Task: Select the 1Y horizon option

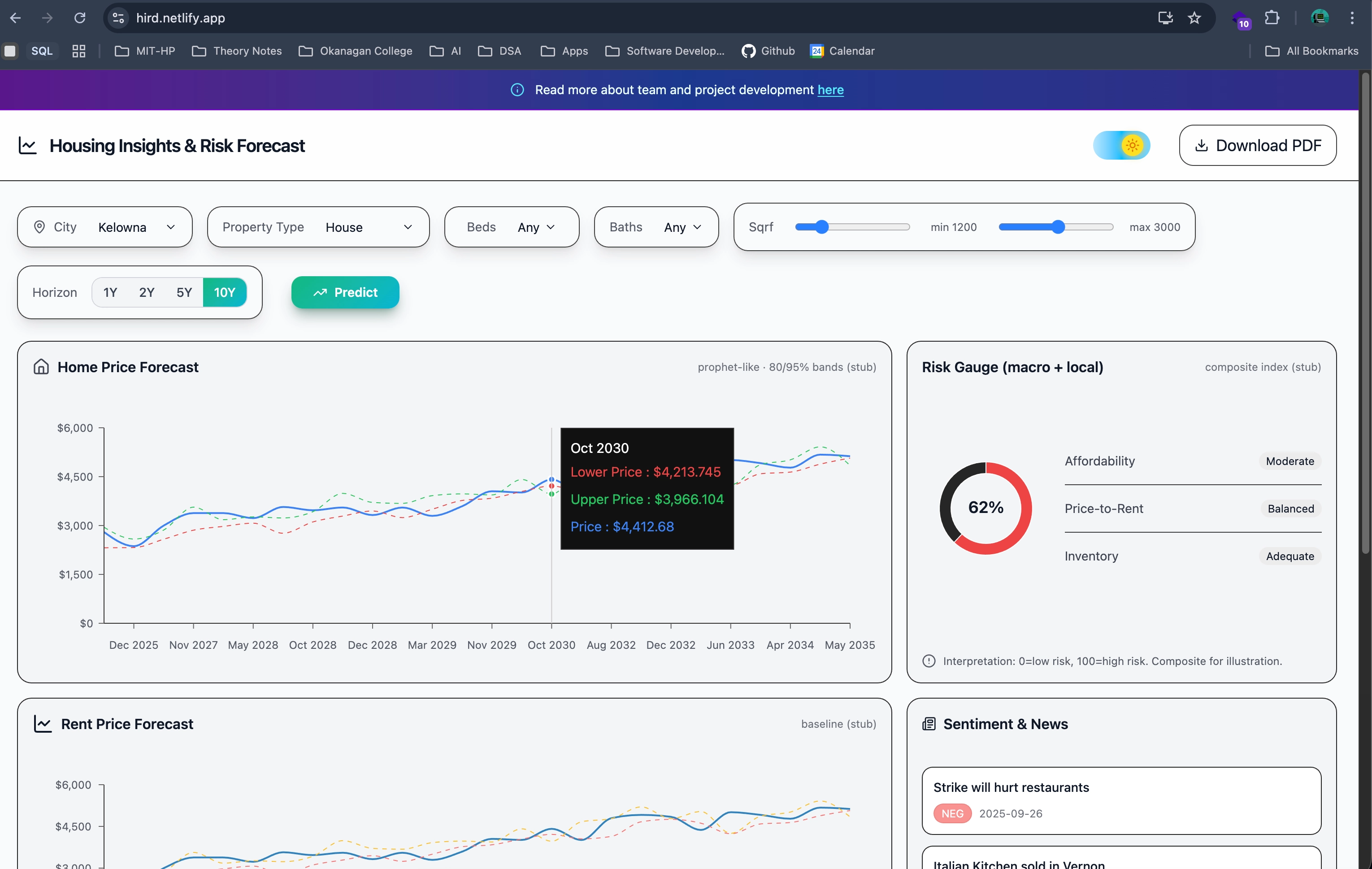Action: 110,292
